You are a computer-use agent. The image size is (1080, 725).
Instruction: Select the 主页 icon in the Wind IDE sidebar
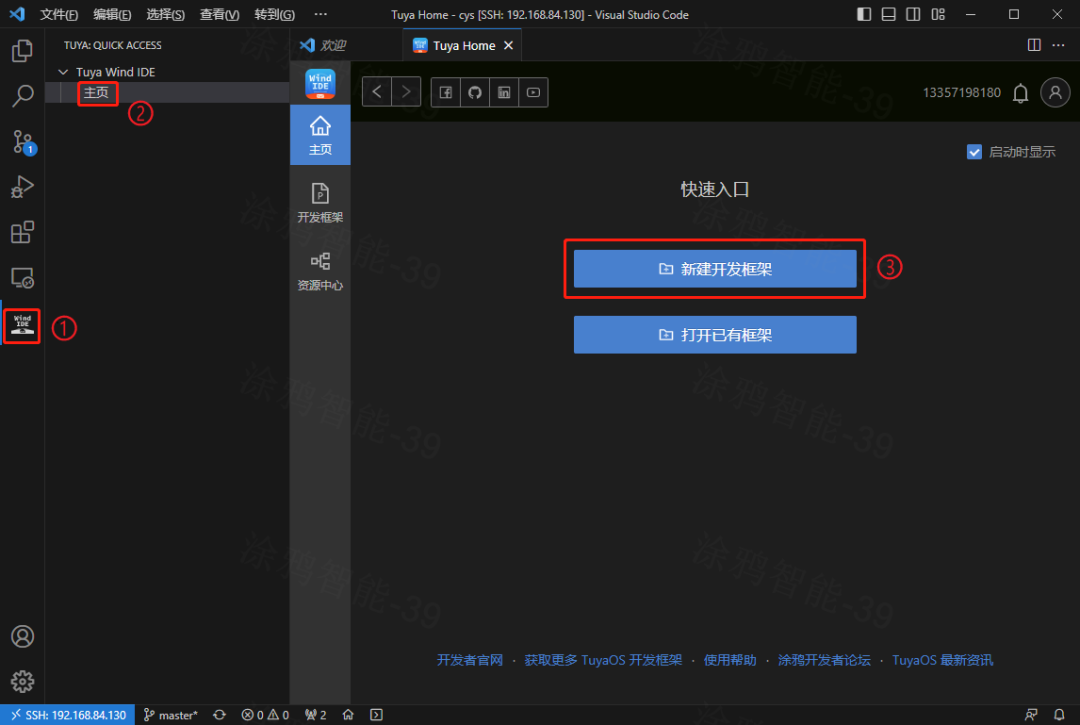point(320,135)
